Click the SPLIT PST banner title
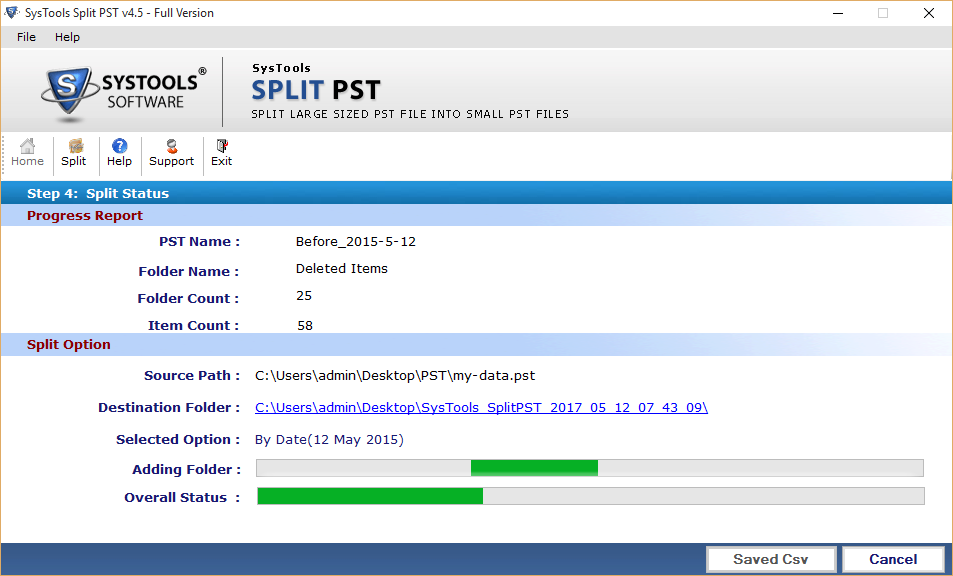 pos(316,90)
